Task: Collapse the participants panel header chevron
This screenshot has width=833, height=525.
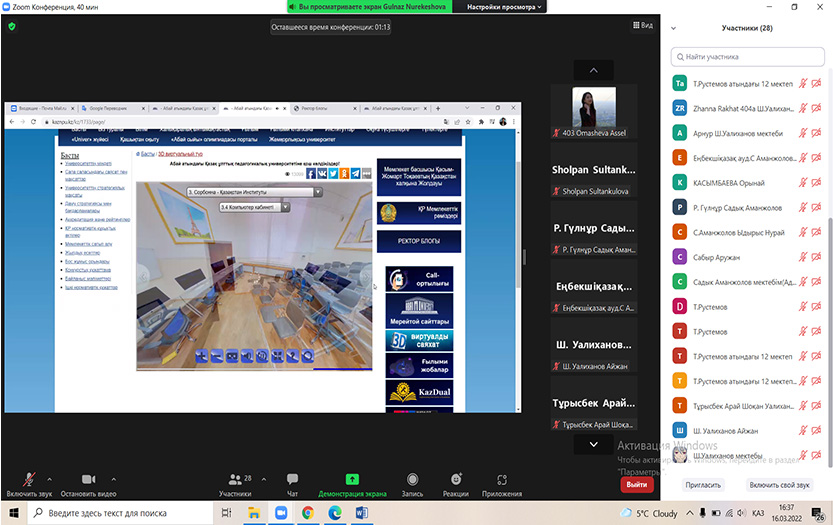Action: tap(674, 28)
